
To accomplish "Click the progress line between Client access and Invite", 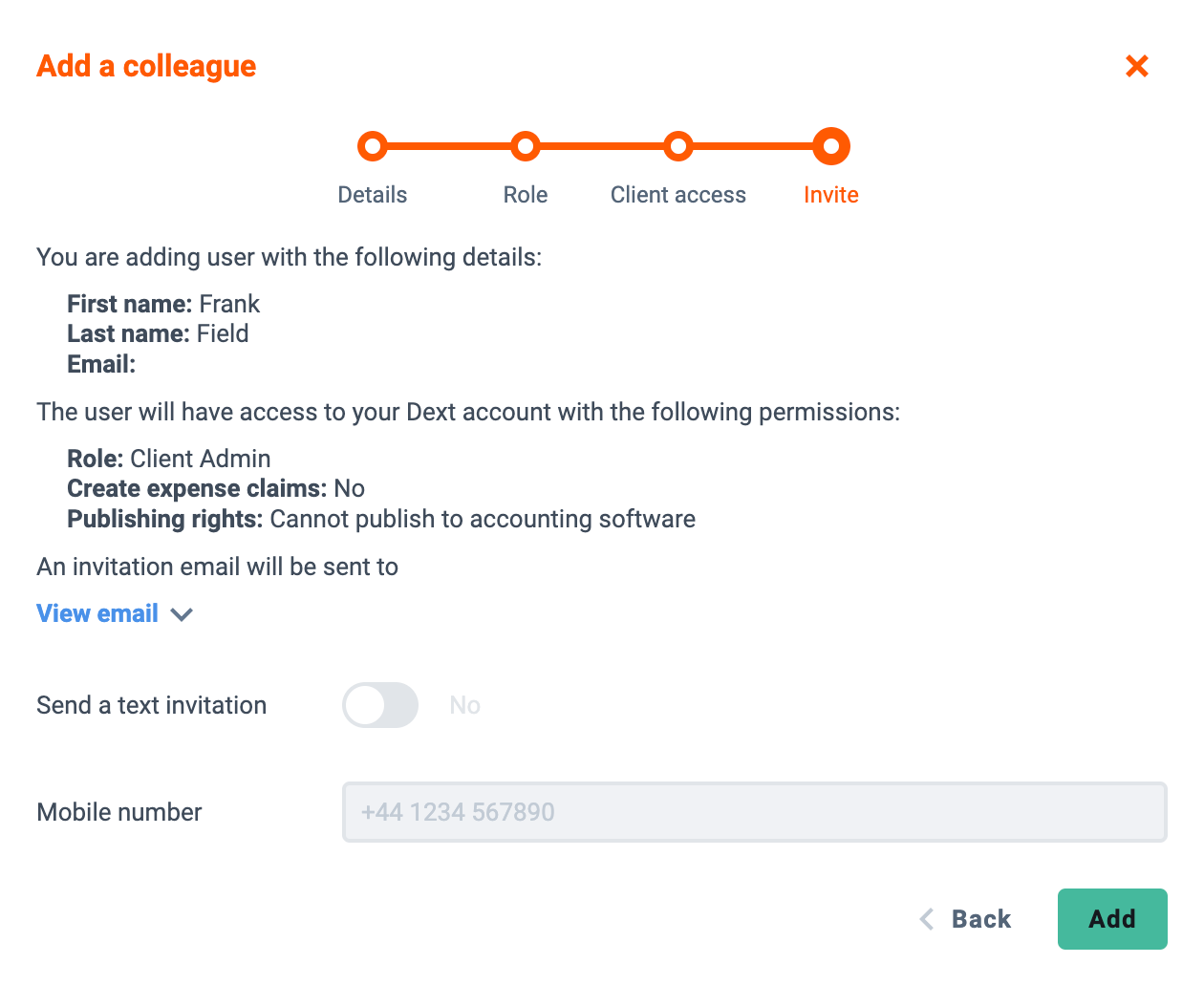I will 753,146.
